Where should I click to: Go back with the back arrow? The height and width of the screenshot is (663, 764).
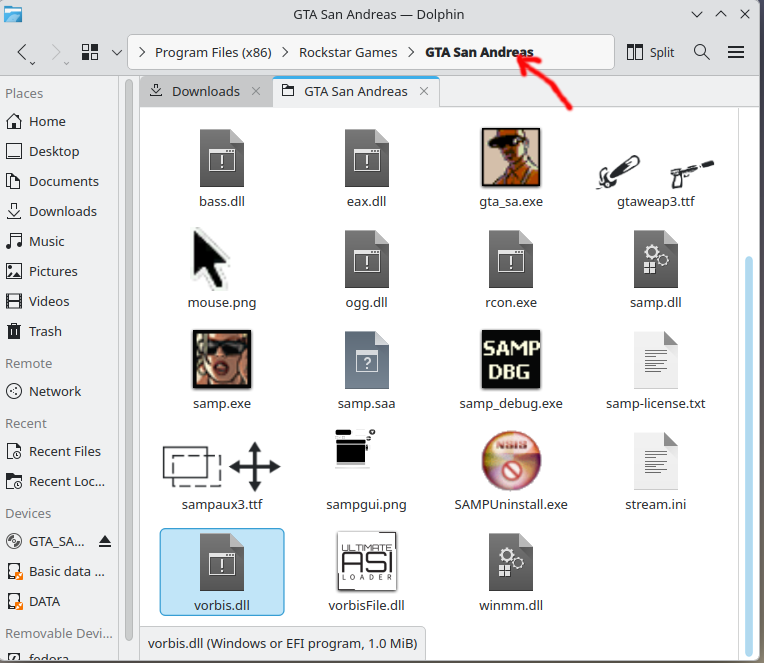(x=22, y=52)
